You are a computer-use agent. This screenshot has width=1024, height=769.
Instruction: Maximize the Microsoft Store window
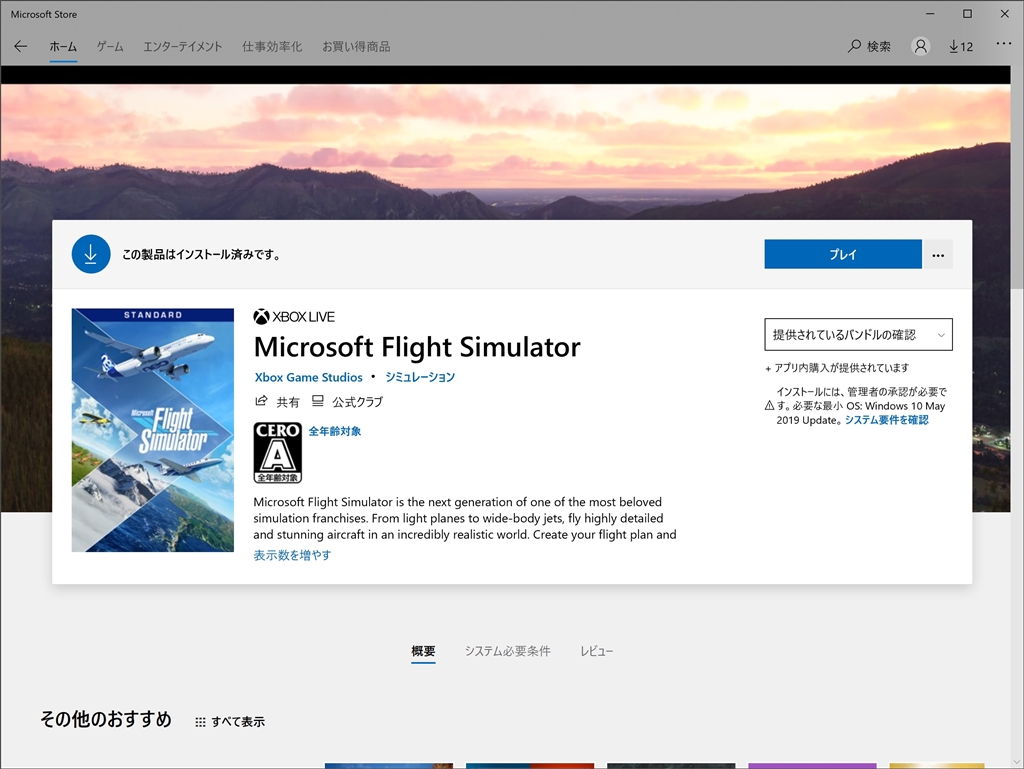[967, 14]
